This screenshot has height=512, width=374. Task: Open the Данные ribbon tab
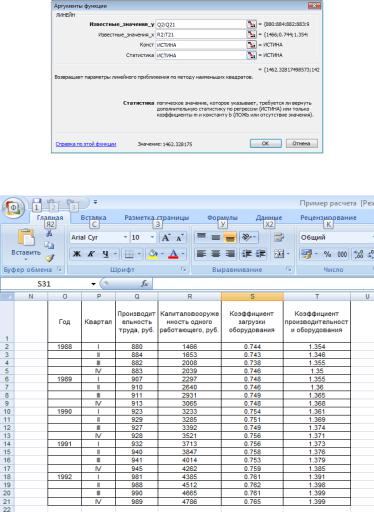[x=269, y=218]
